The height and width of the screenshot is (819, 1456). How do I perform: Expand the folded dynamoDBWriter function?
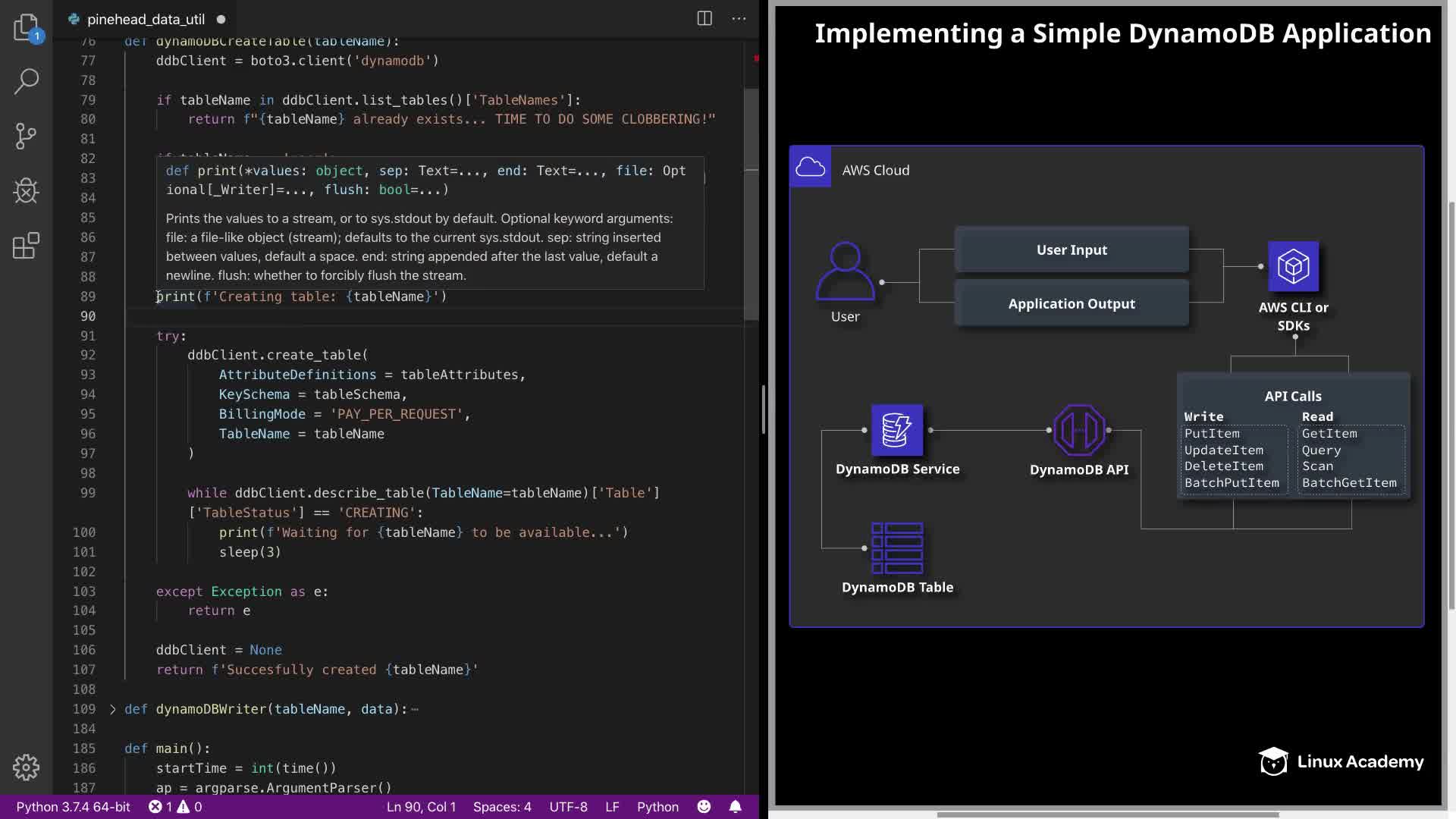click(x=113, y=709)
